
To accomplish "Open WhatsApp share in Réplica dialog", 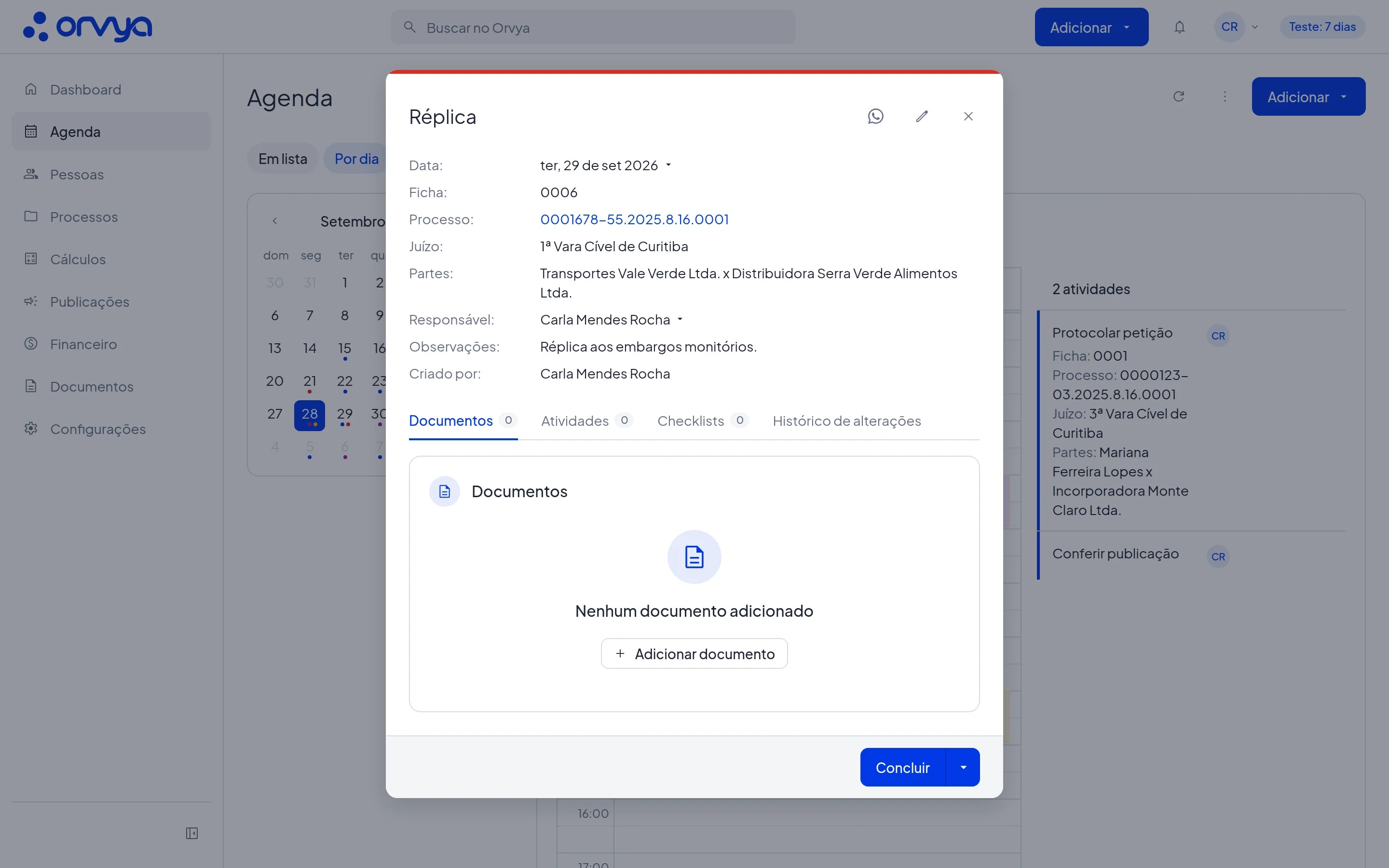I will (x=875, y=117).
